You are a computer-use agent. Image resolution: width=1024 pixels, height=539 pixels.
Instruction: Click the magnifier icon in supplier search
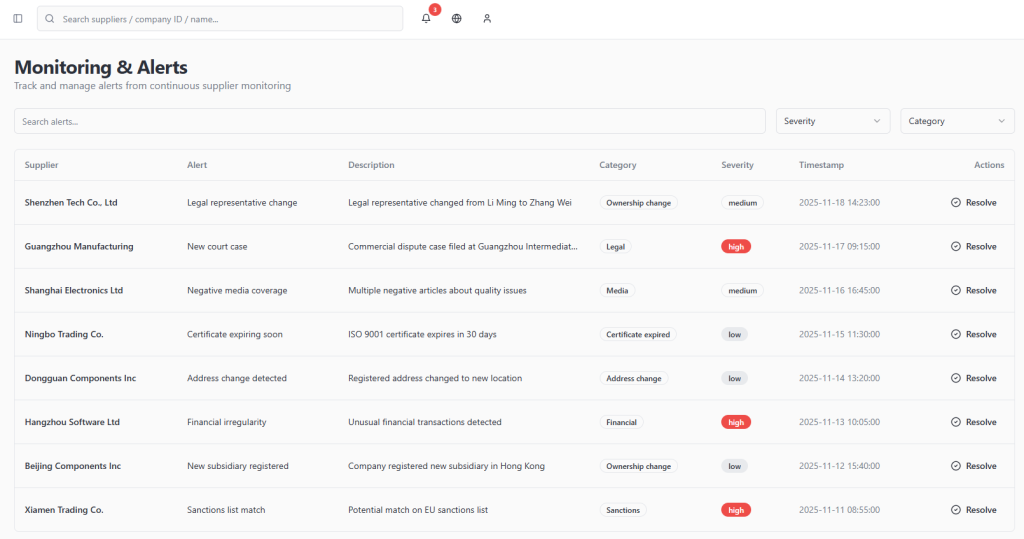pos(50,18)
